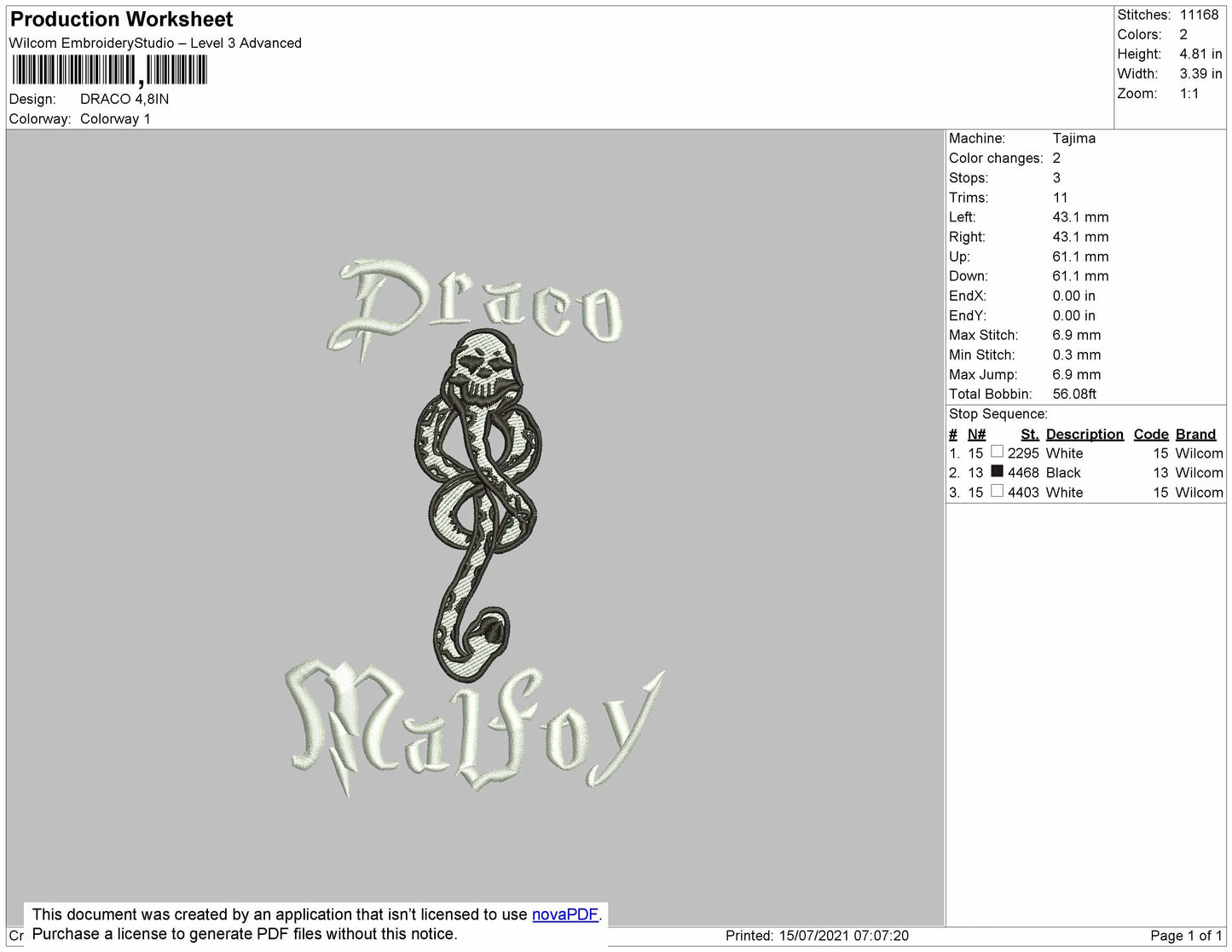Click the 'Production Worksheet' heading
Image resolution: width=1232 pixels, height=952 pixels.
(121, 19)
